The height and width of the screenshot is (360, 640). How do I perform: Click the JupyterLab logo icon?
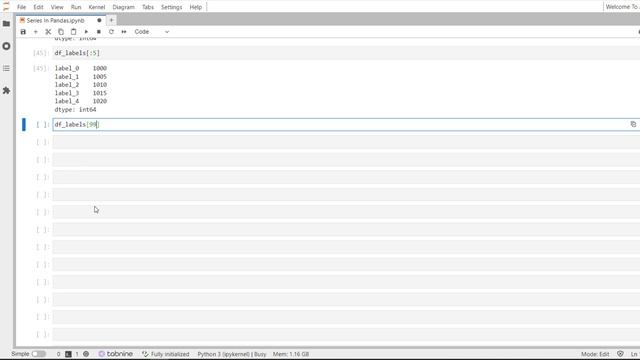(x=6, y=6)
